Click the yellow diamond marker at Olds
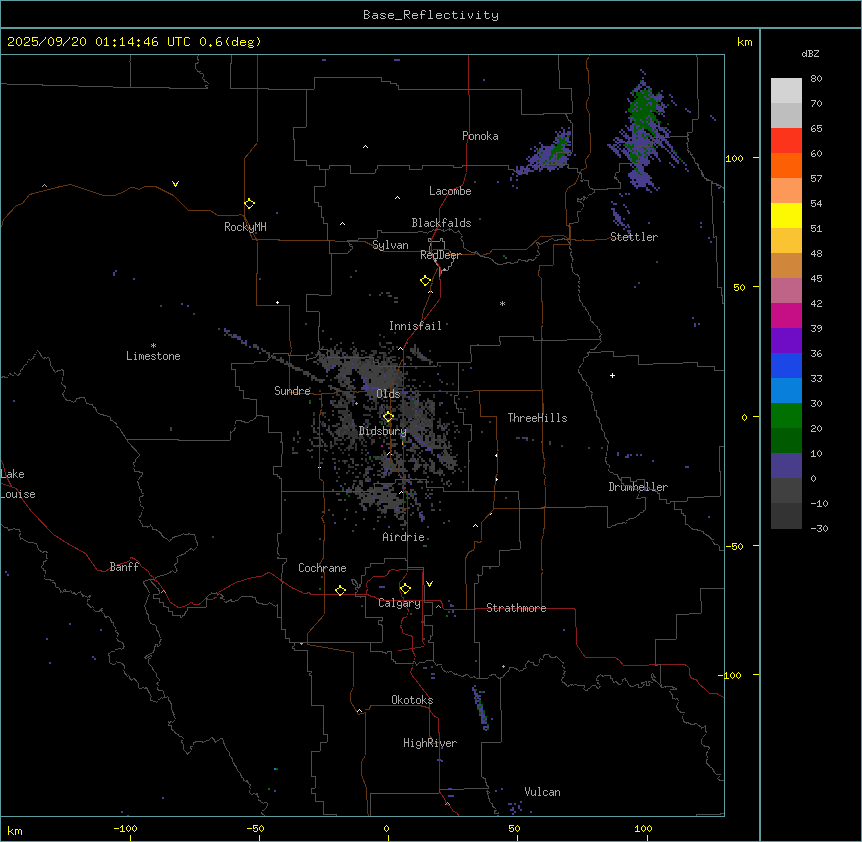The height and width of the screenshot is (842, 862). (x=388, y=417)
